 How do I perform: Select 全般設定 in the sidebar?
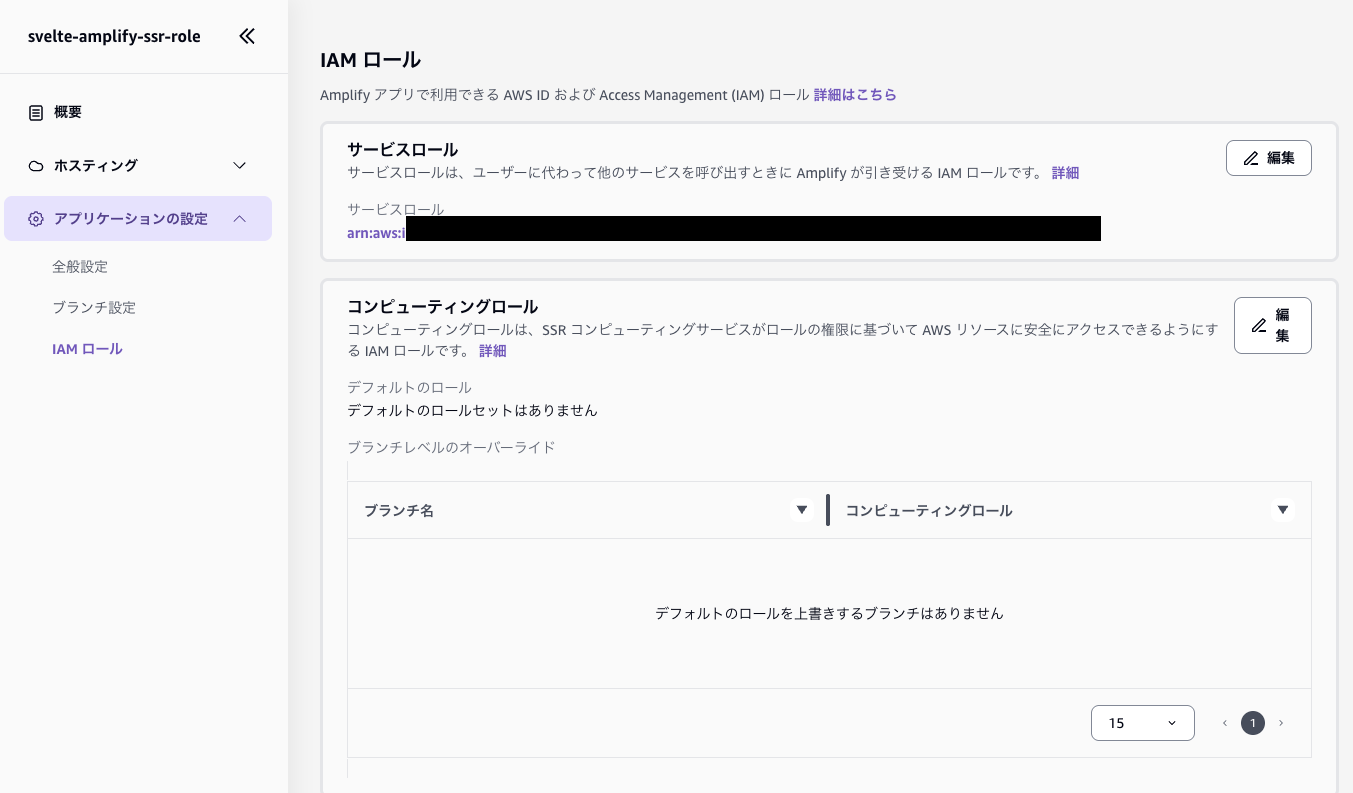[80, 266]
